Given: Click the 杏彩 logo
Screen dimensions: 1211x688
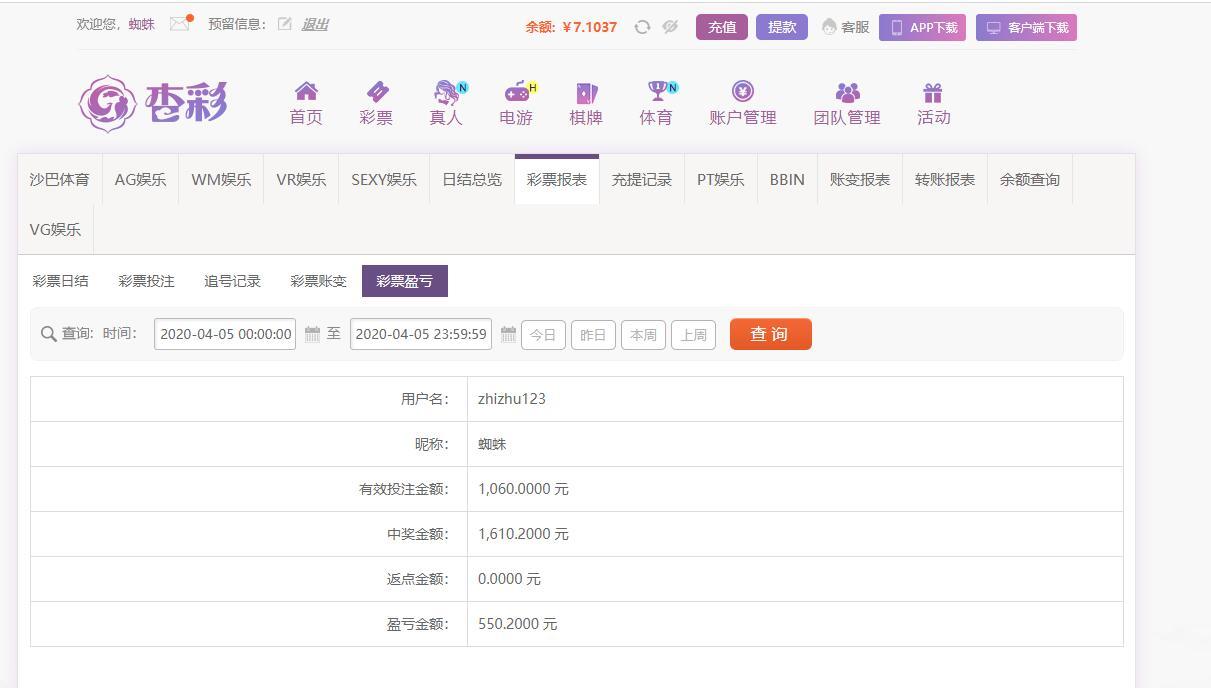Looking at the screenshot, I should tap(153, 103).
